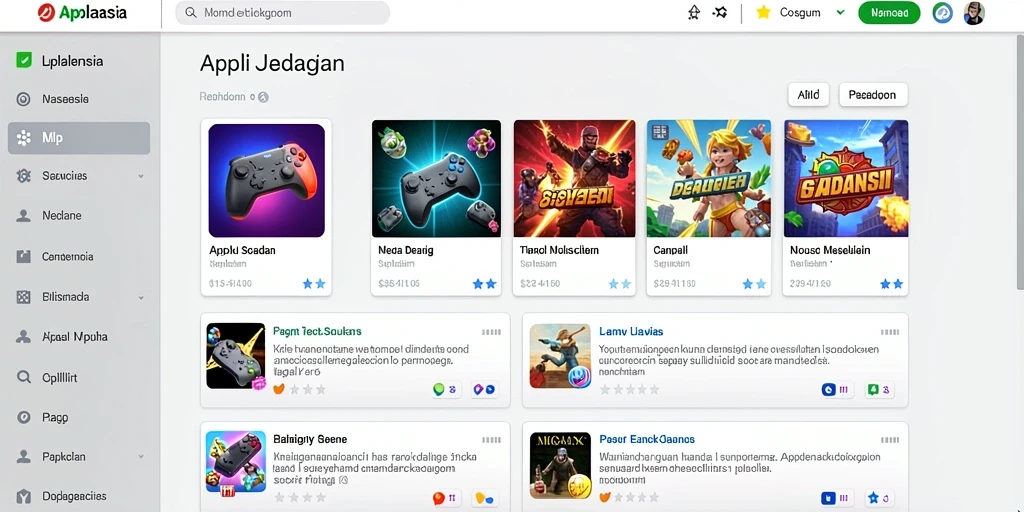
Task: Open the user profile avatar
Action: click(x=974, y=12)
